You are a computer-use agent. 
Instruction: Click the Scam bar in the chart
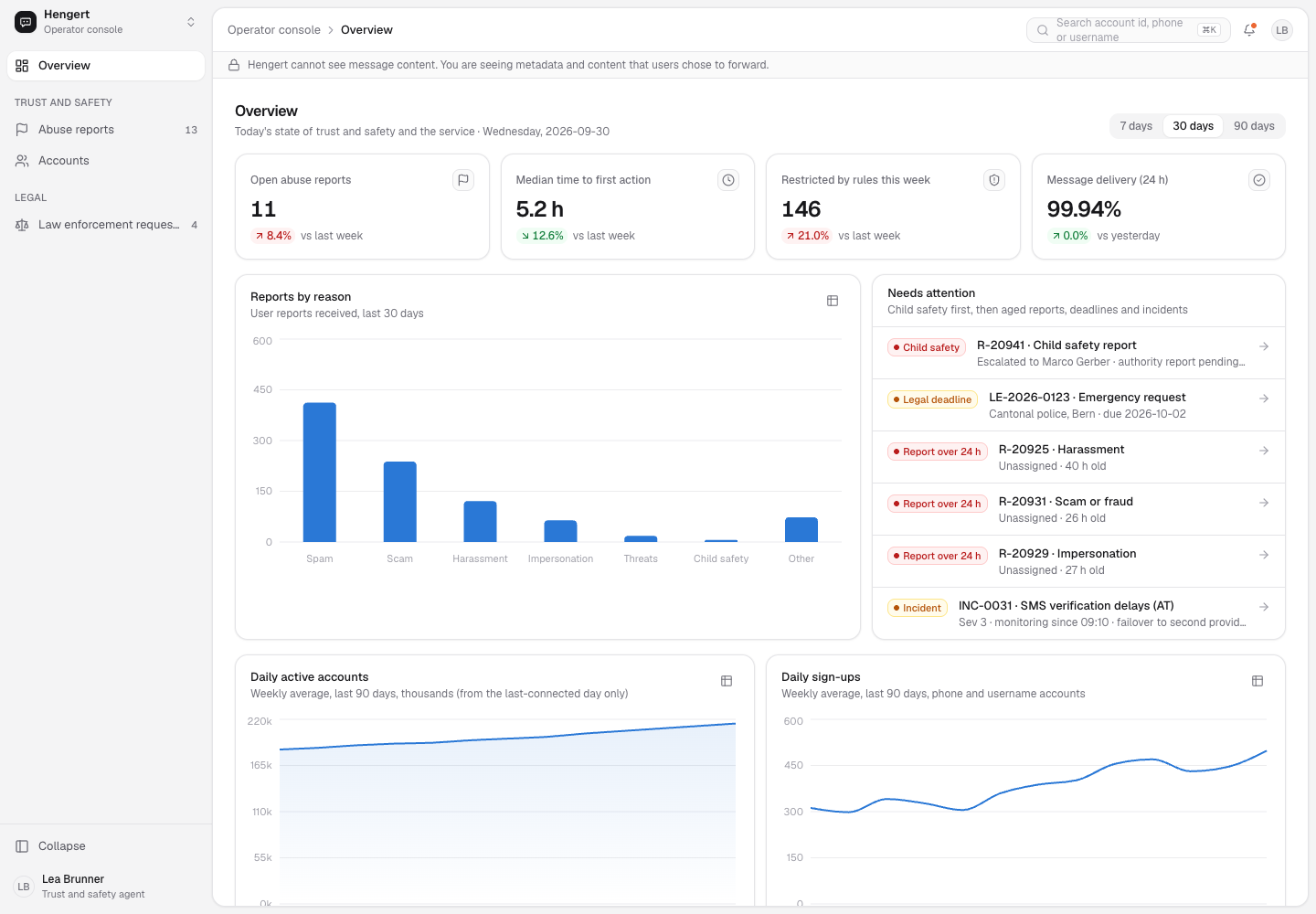[400, 502]
